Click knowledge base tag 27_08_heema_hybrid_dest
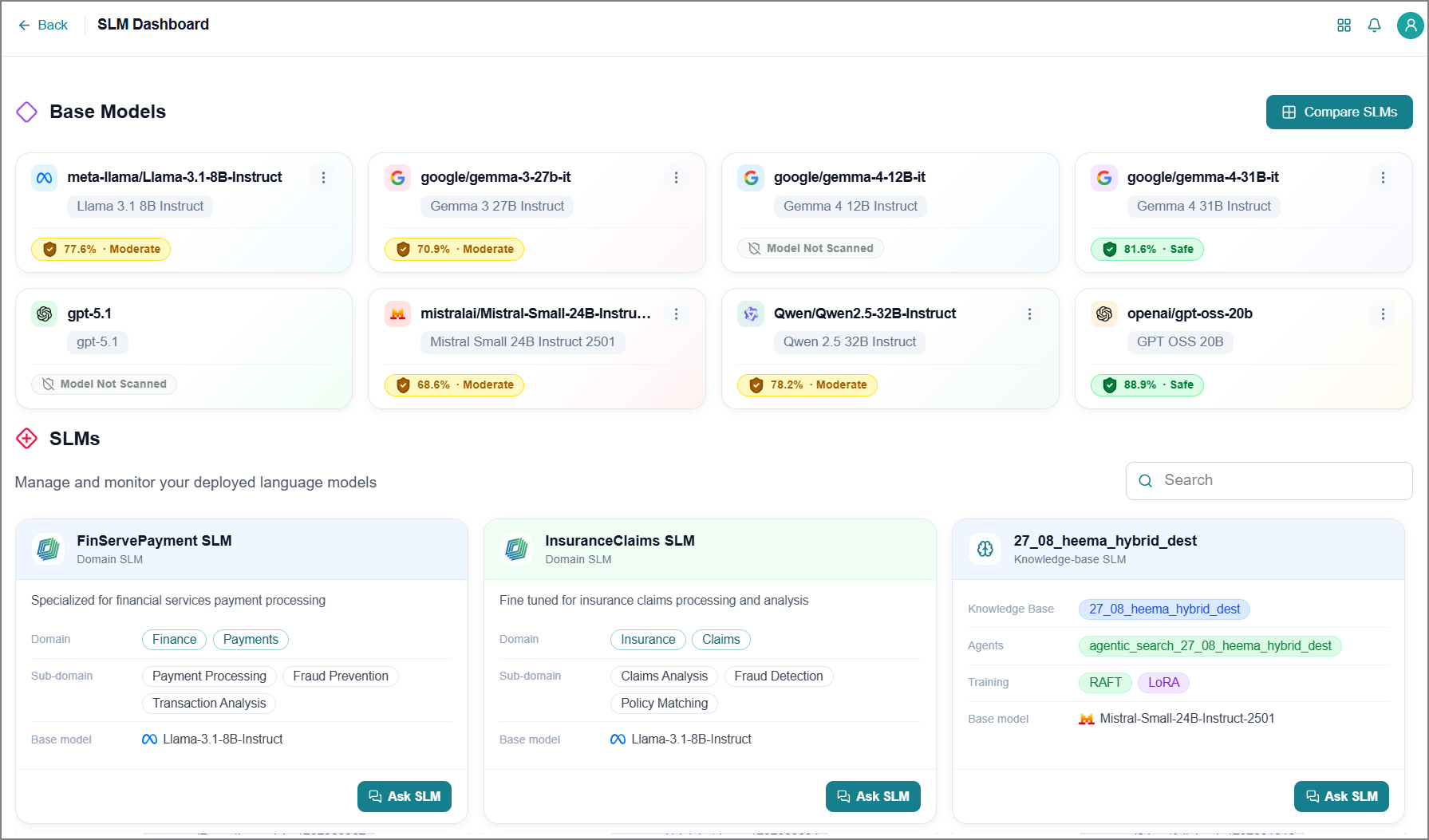The image size is (1429, 840). coord(1164,609)
